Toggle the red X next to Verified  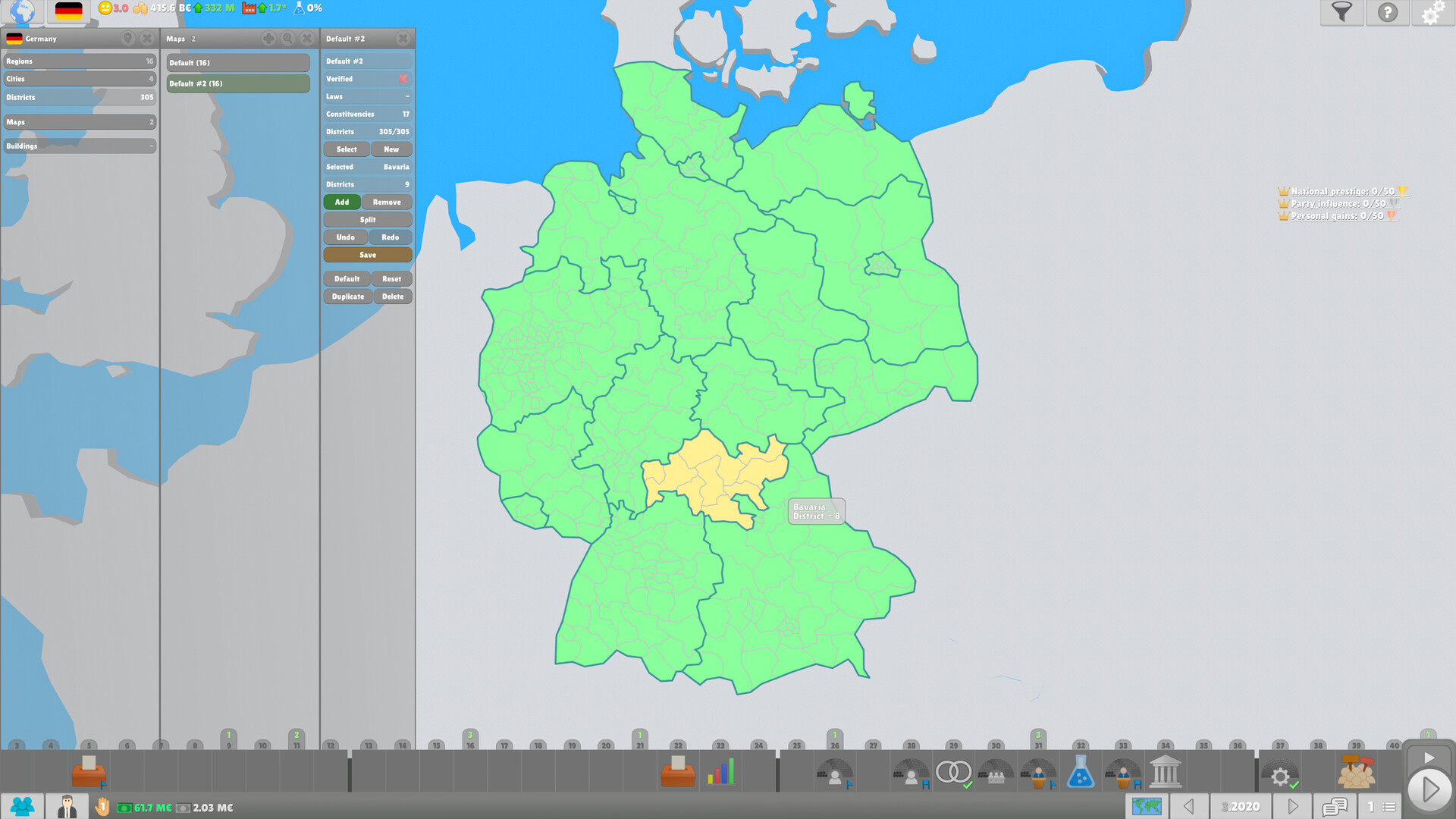[x=403, y=78]
